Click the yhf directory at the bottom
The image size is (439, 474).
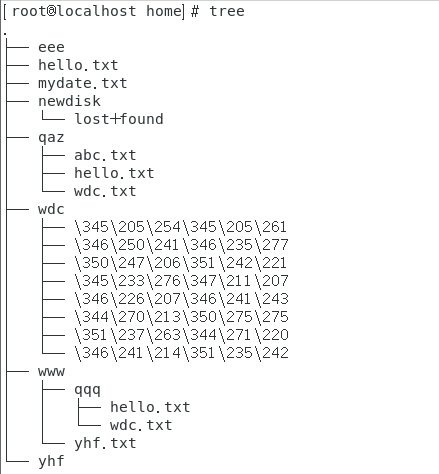point(51,462)
